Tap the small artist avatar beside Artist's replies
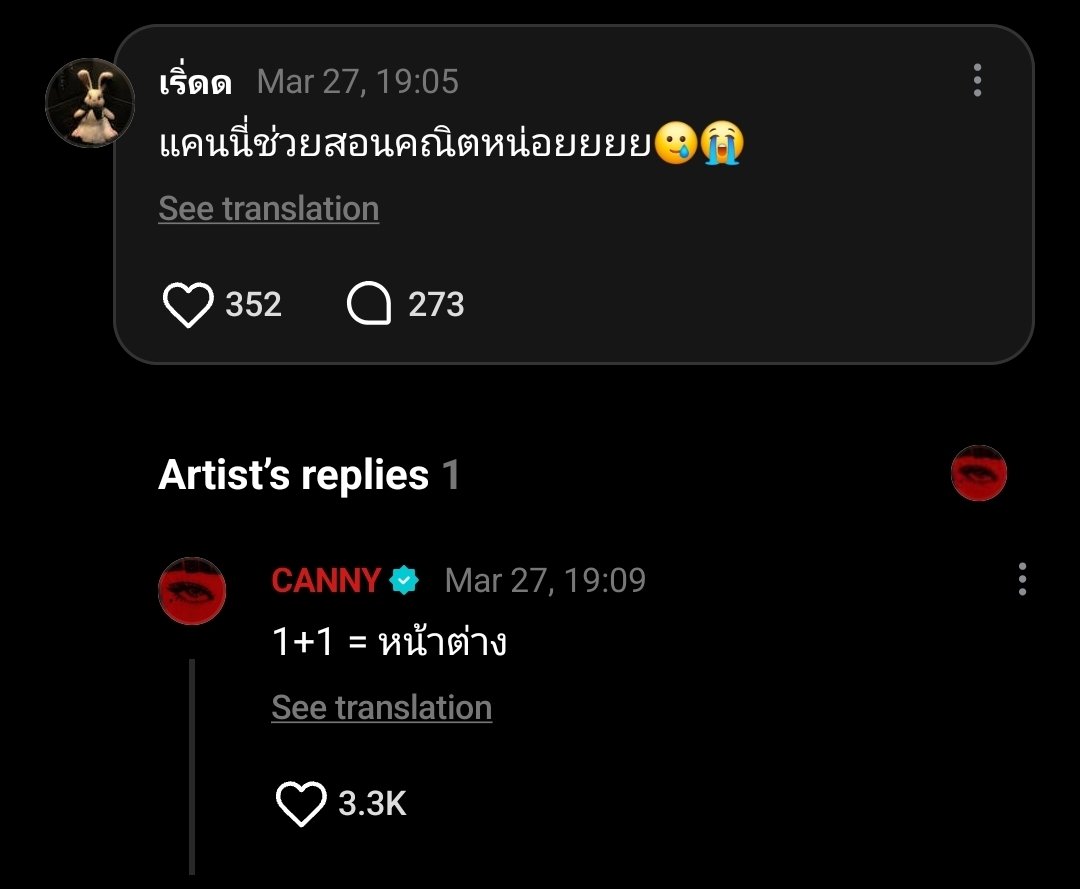 click(x=978, y=473)
